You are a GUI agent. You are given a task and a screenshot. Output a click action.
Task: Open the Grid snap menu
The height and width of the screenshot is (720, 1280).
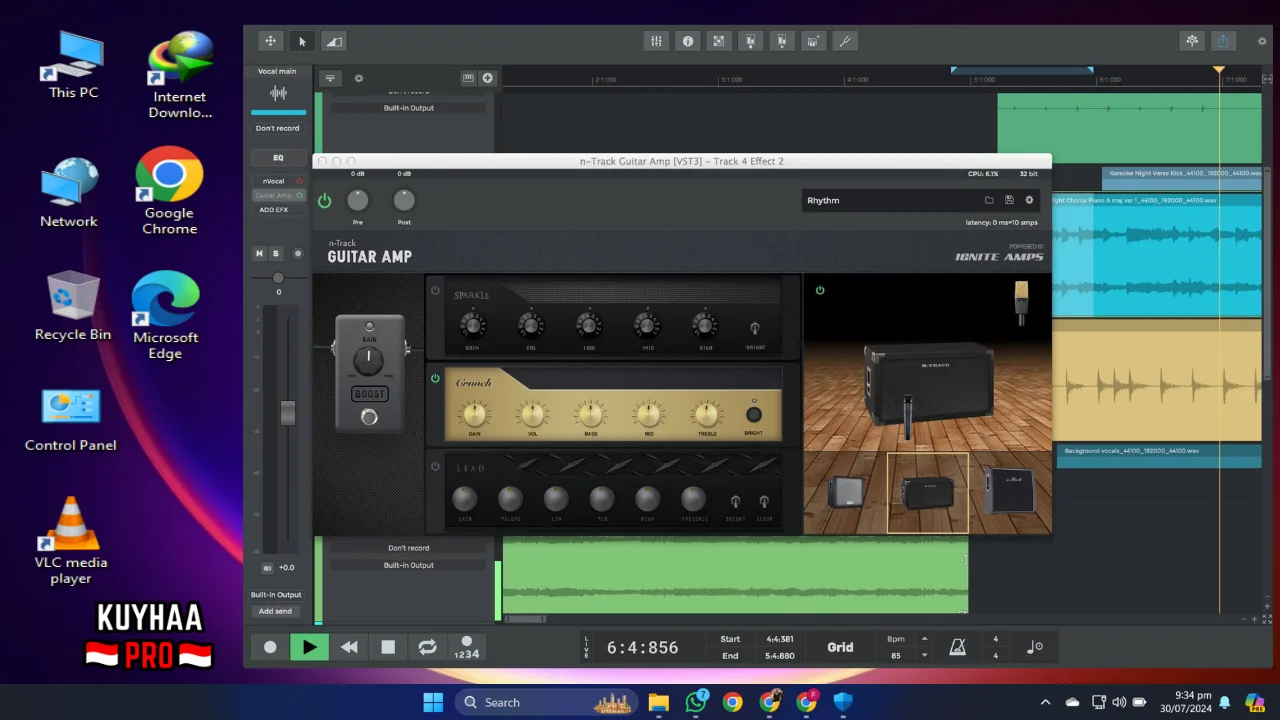click(840, 647)
